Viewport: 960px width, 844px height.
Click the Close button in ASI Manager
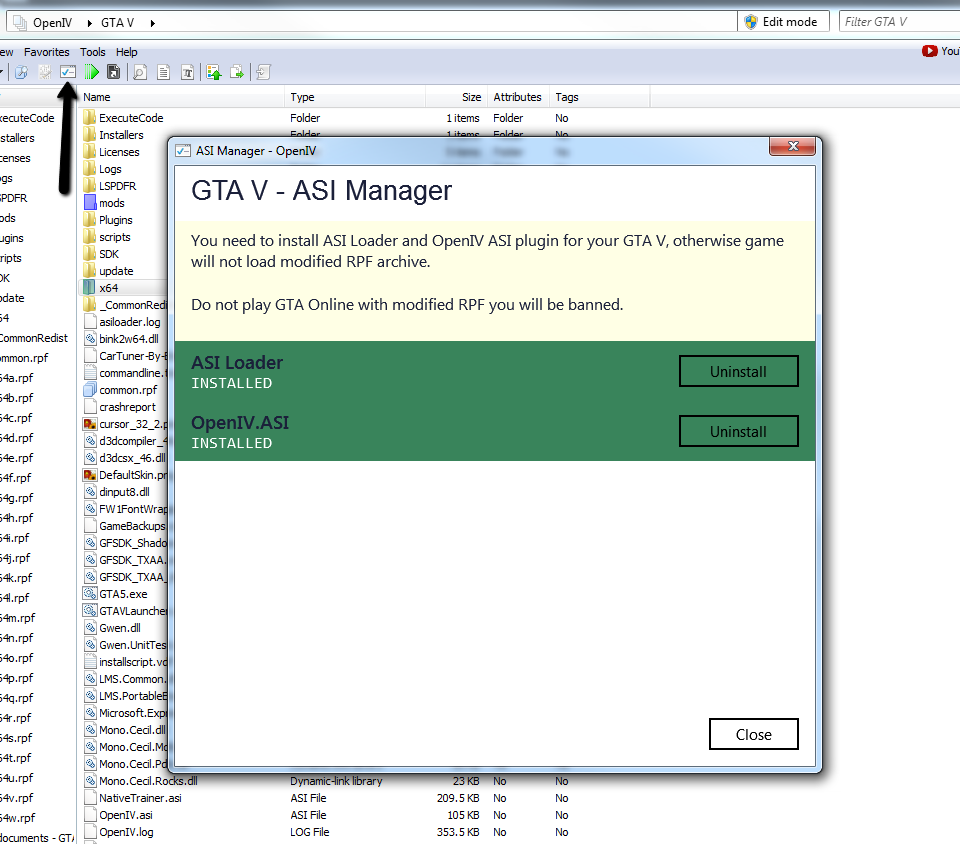point(754,734)
